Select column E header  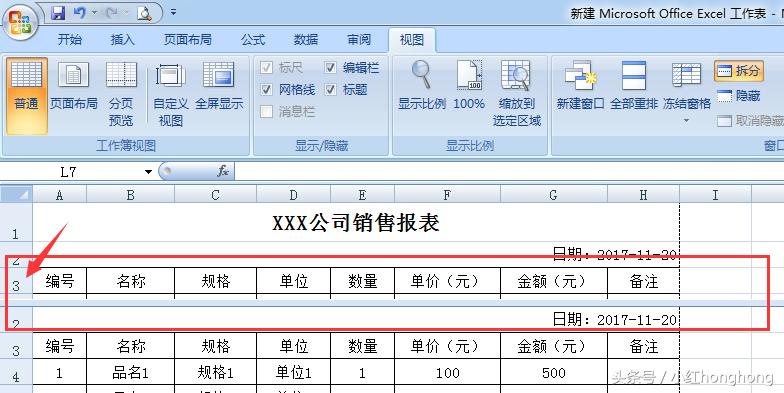362,194
